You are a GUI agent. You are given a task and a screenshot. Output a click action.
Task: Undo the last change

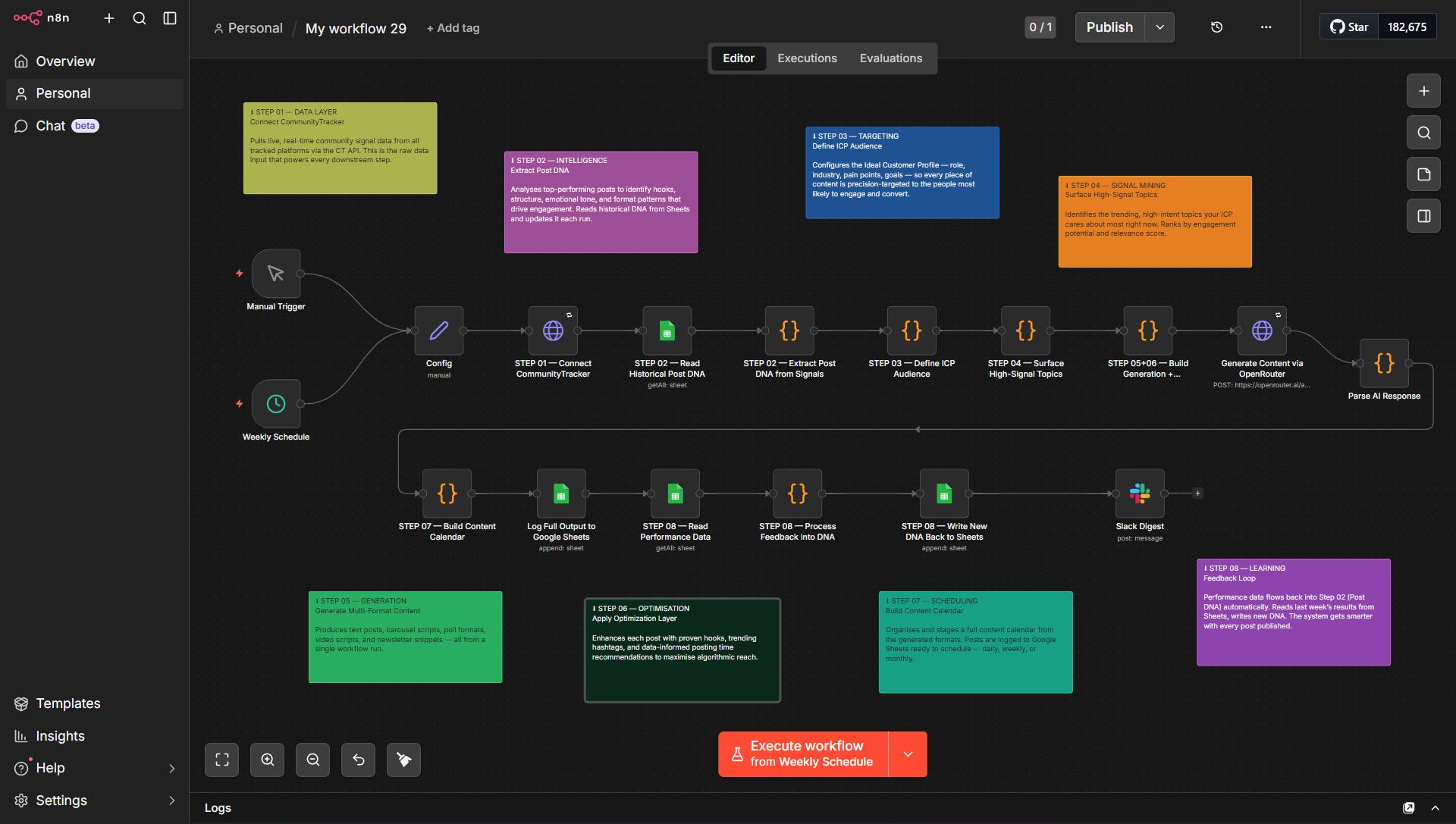click(358, 760)
